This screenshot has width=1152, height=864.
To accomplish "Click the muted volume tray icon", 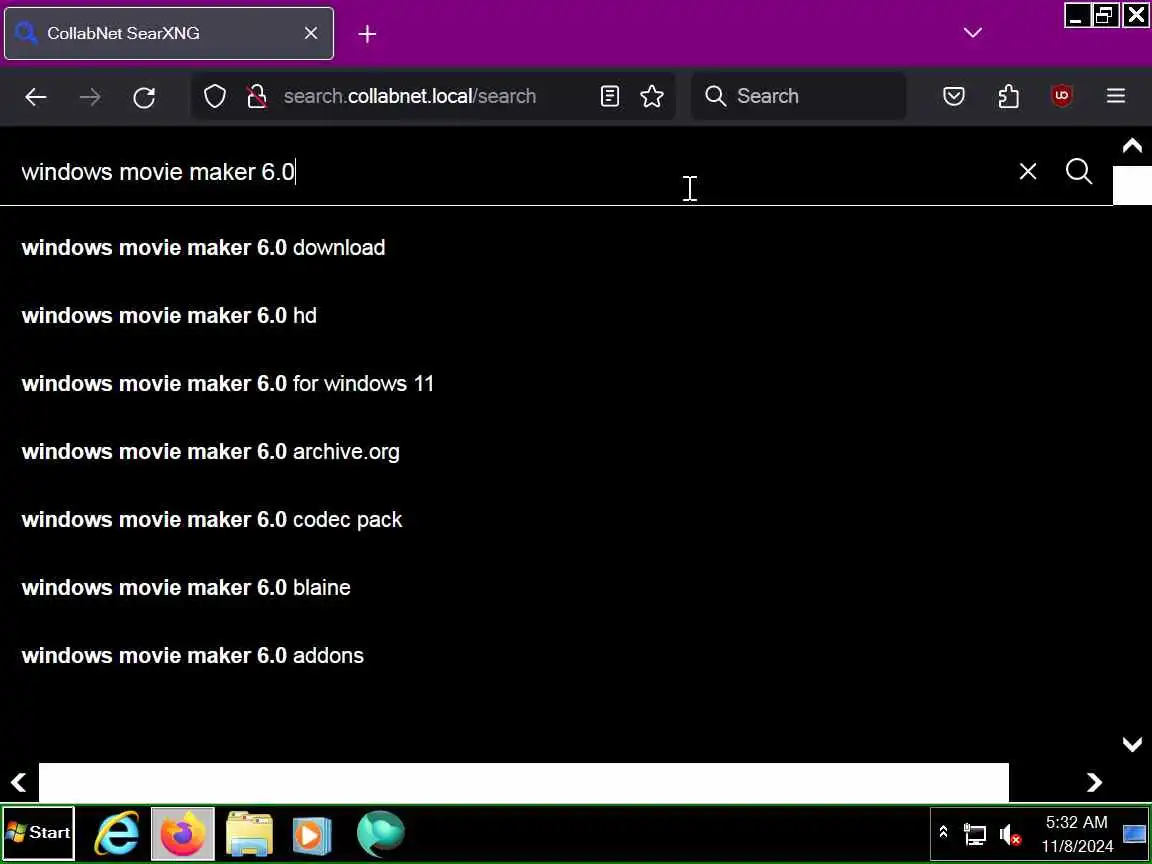I will point(1011,835).
